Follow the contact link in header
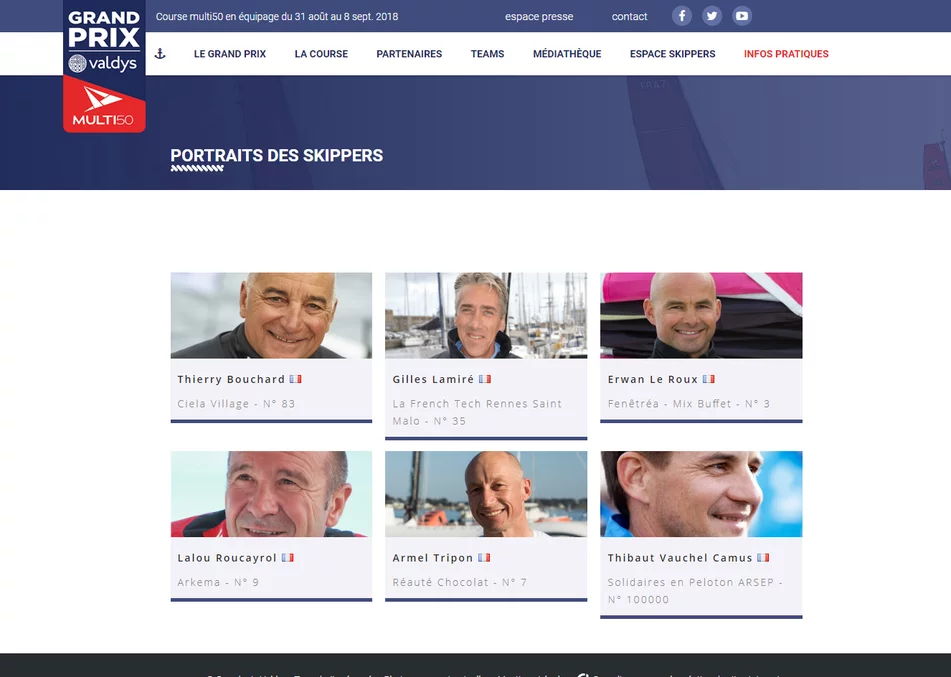 click(x=630, y=16)
